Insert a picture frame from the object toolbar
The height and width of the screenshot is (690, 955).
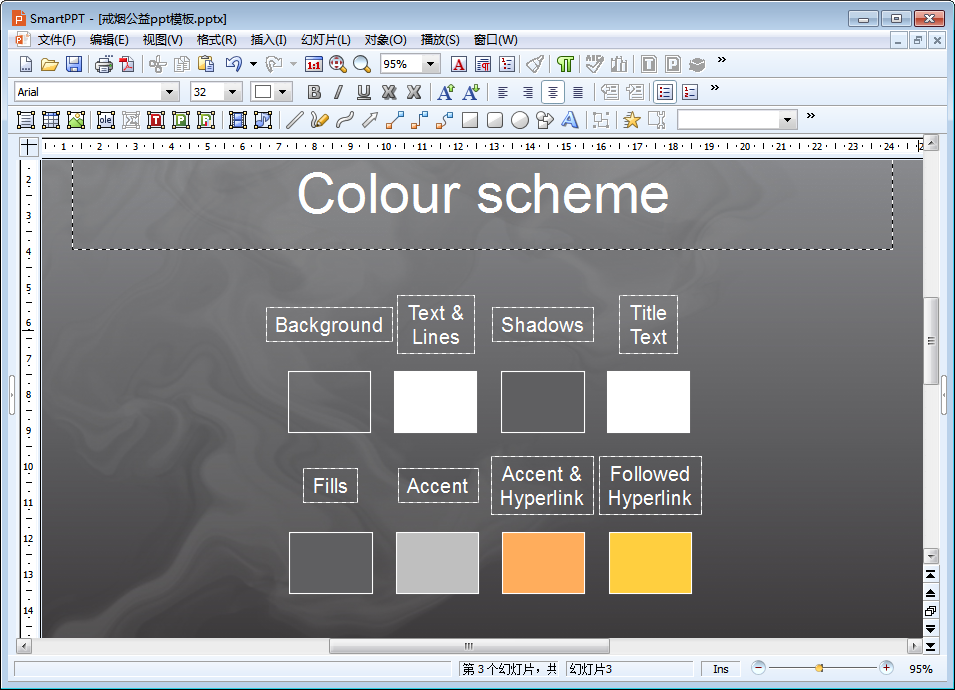pos(76,120)
